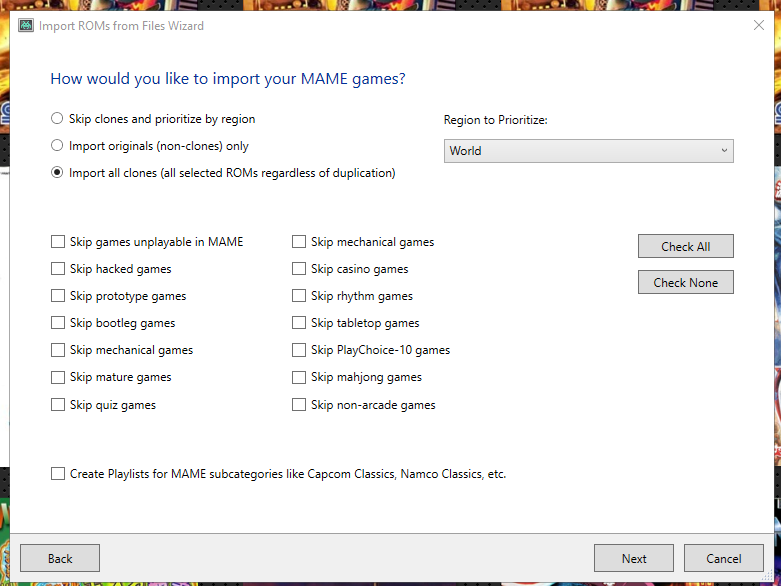Viewport: 781px width, 586px height.
Task: Click the wizard app icon in title bar
Action: point(26,25)
